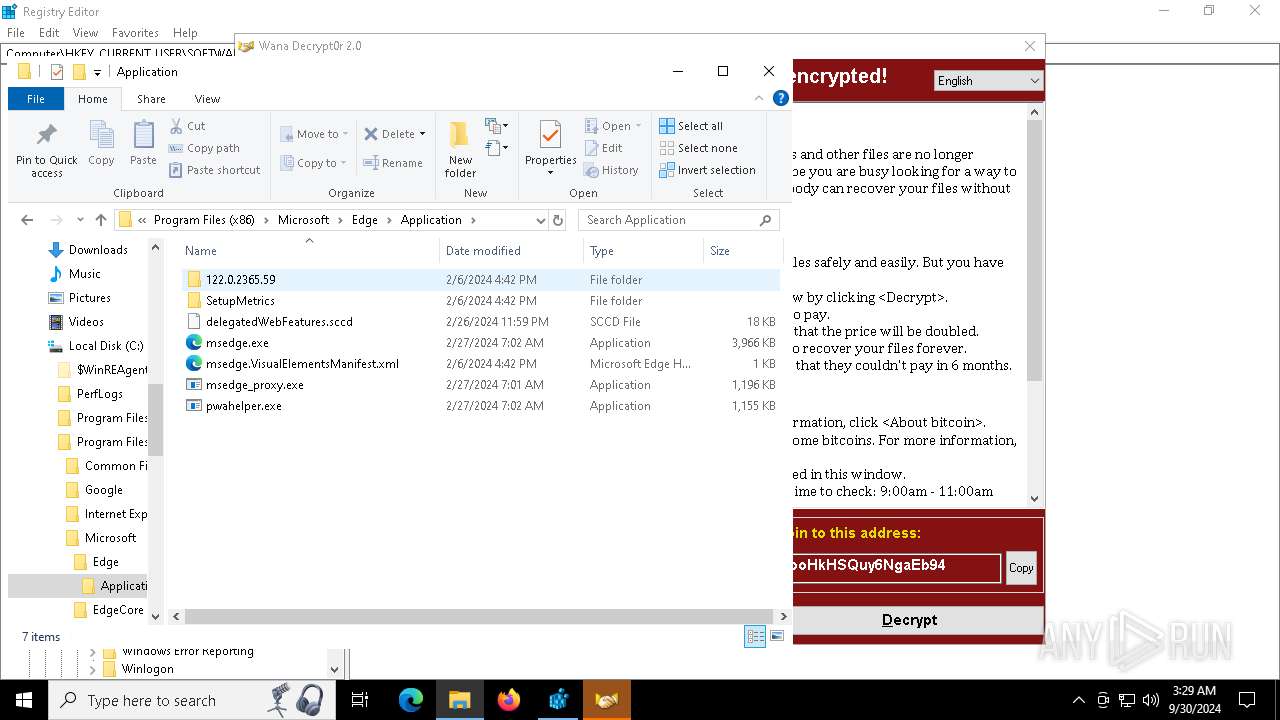The width and height of the screenshot is (1280, 720).
Task: Select the pwahelper.exe file
Action: point(243,406)
